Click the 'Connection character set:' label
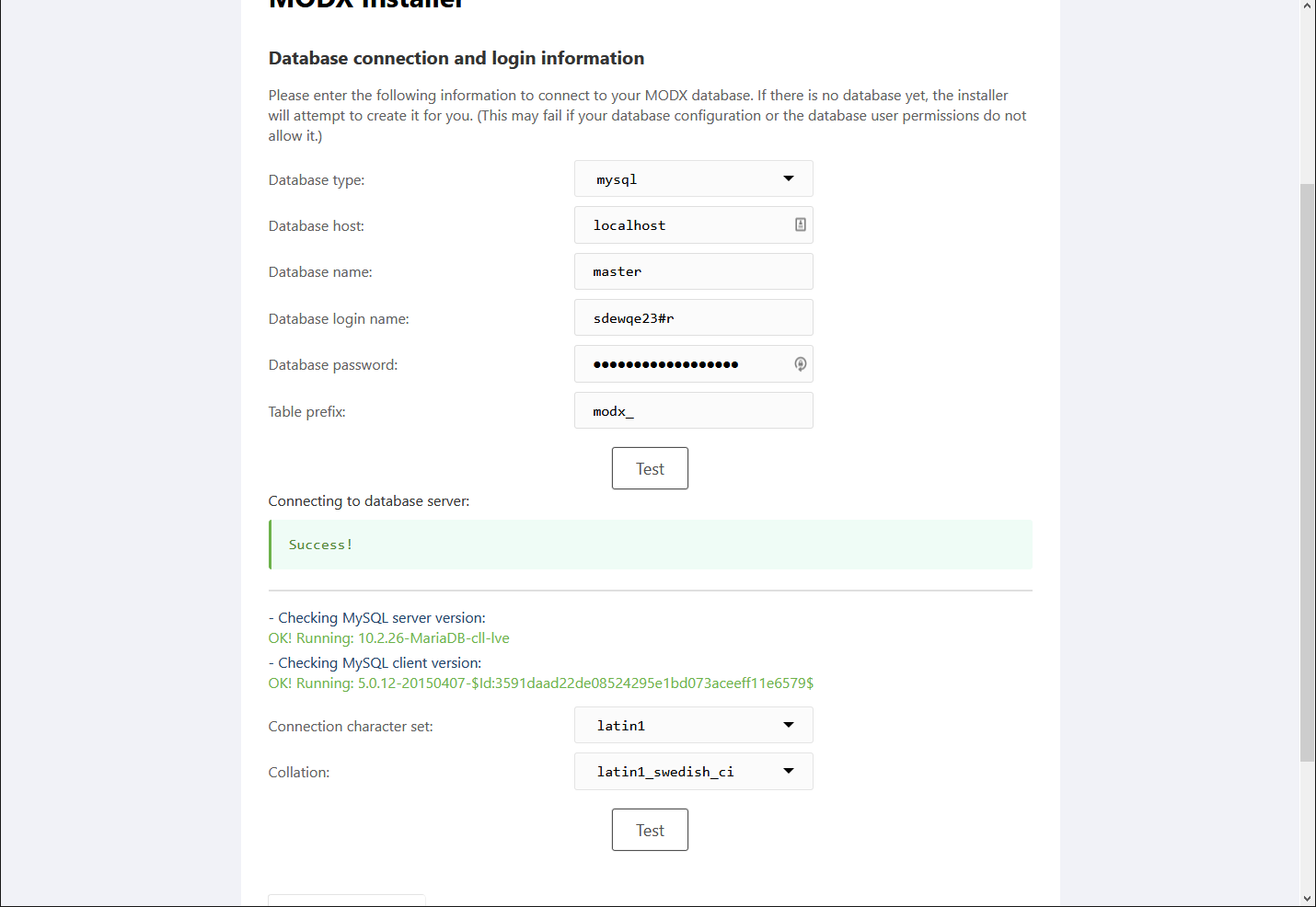Viewport: 1316px width, 907px height. tap(351, 727)
